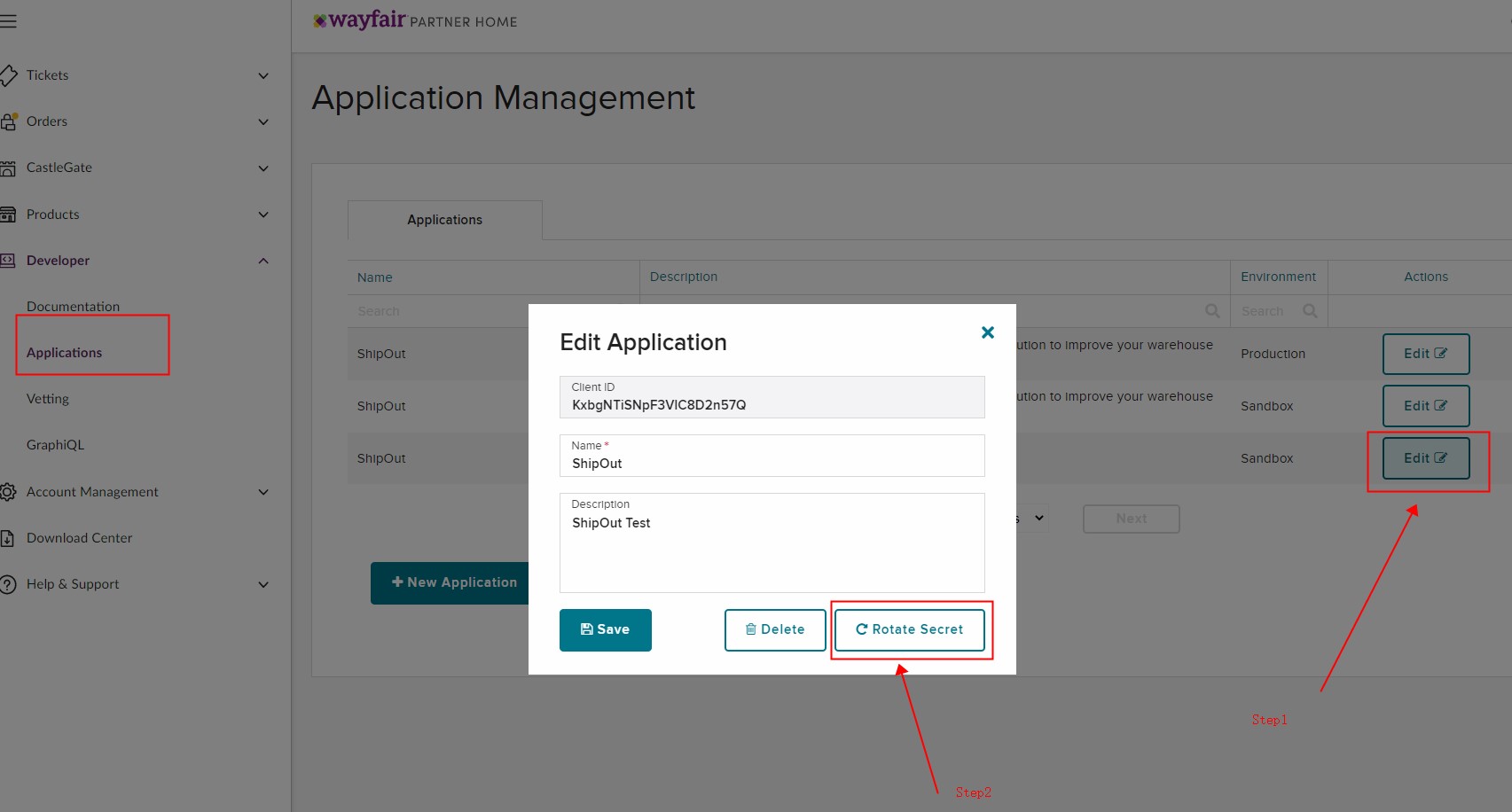Click the Name column header
Image resolution: width=1512 pixels, height=812 pixels.
pyautogui.click(x=375, y=277)
